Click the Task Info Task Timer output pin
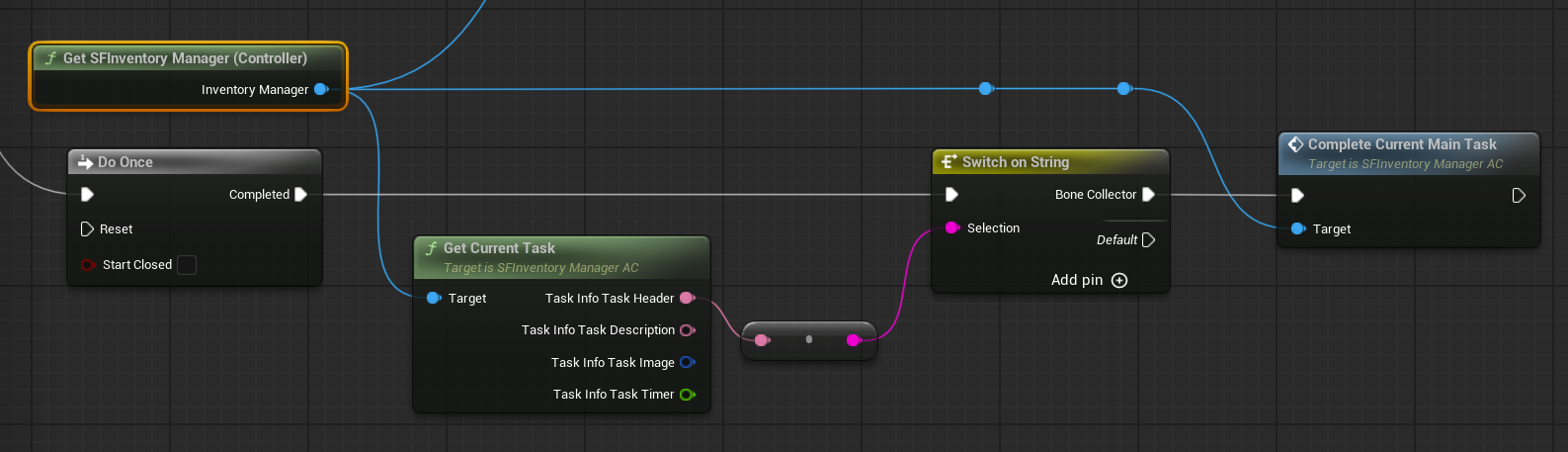The width and height of the screenshot is (1568, 452). pos(688,395)
